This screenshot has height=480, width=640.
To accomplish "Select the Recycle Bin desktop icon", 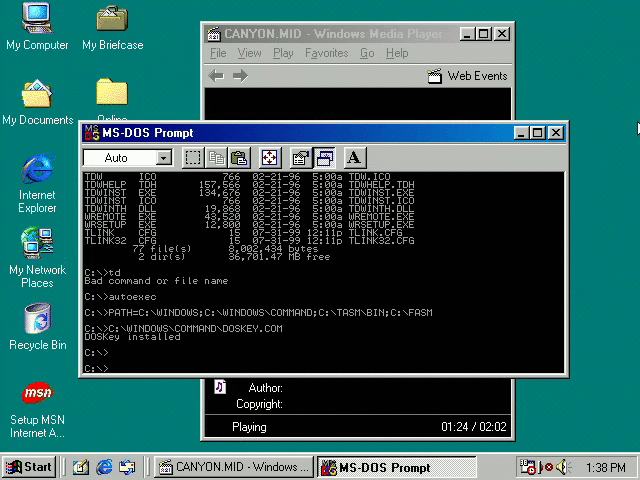I will [37, 327].
